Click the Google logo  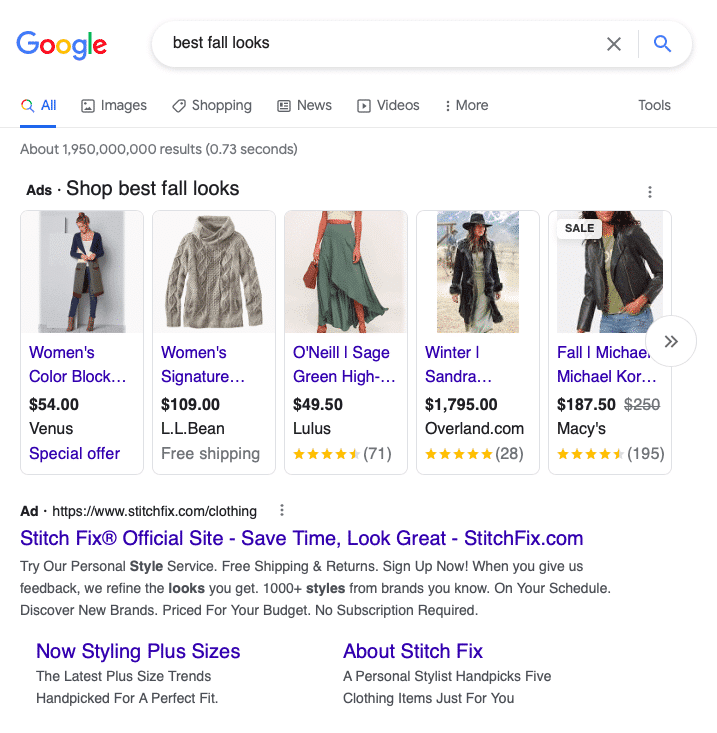(x=62, y=45)
